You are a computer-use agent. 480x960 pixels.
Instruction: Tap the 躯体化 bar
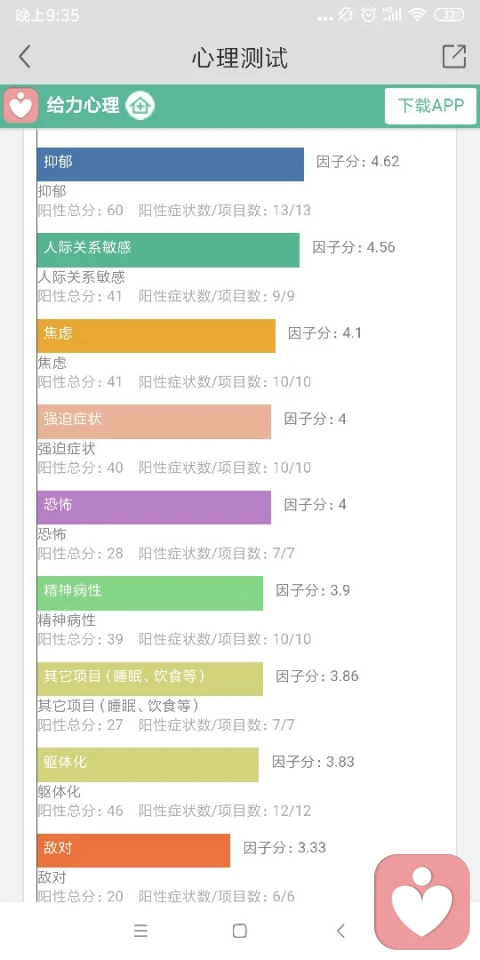(x=148, y=764)
